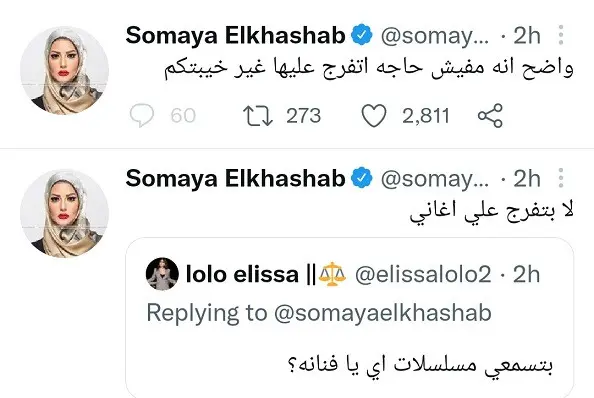Open lolo elissa display name
The width and height of the screenshot is (594, 398).
[242, 274]
